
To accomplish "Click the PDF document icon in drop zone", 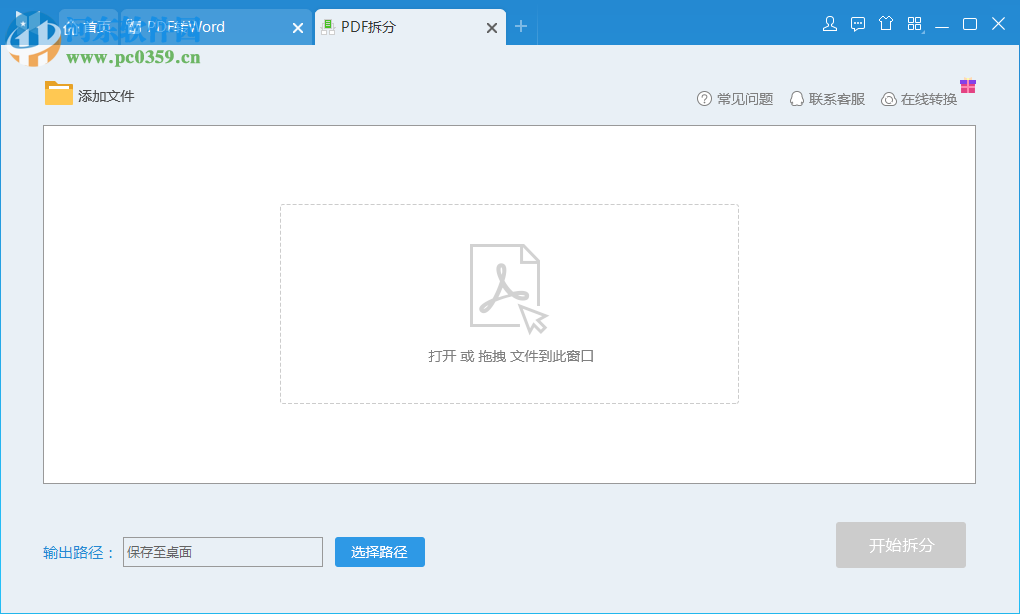I will click(x=508, y=289).
